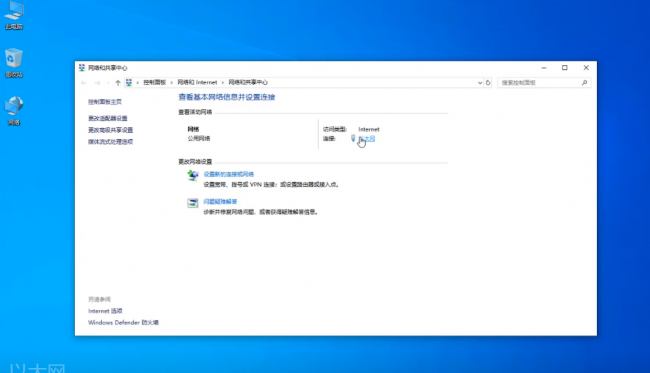Screen dimensions: 650x373
Task: Minimize the 网络和共享中心 window
Action: (544, 68)
